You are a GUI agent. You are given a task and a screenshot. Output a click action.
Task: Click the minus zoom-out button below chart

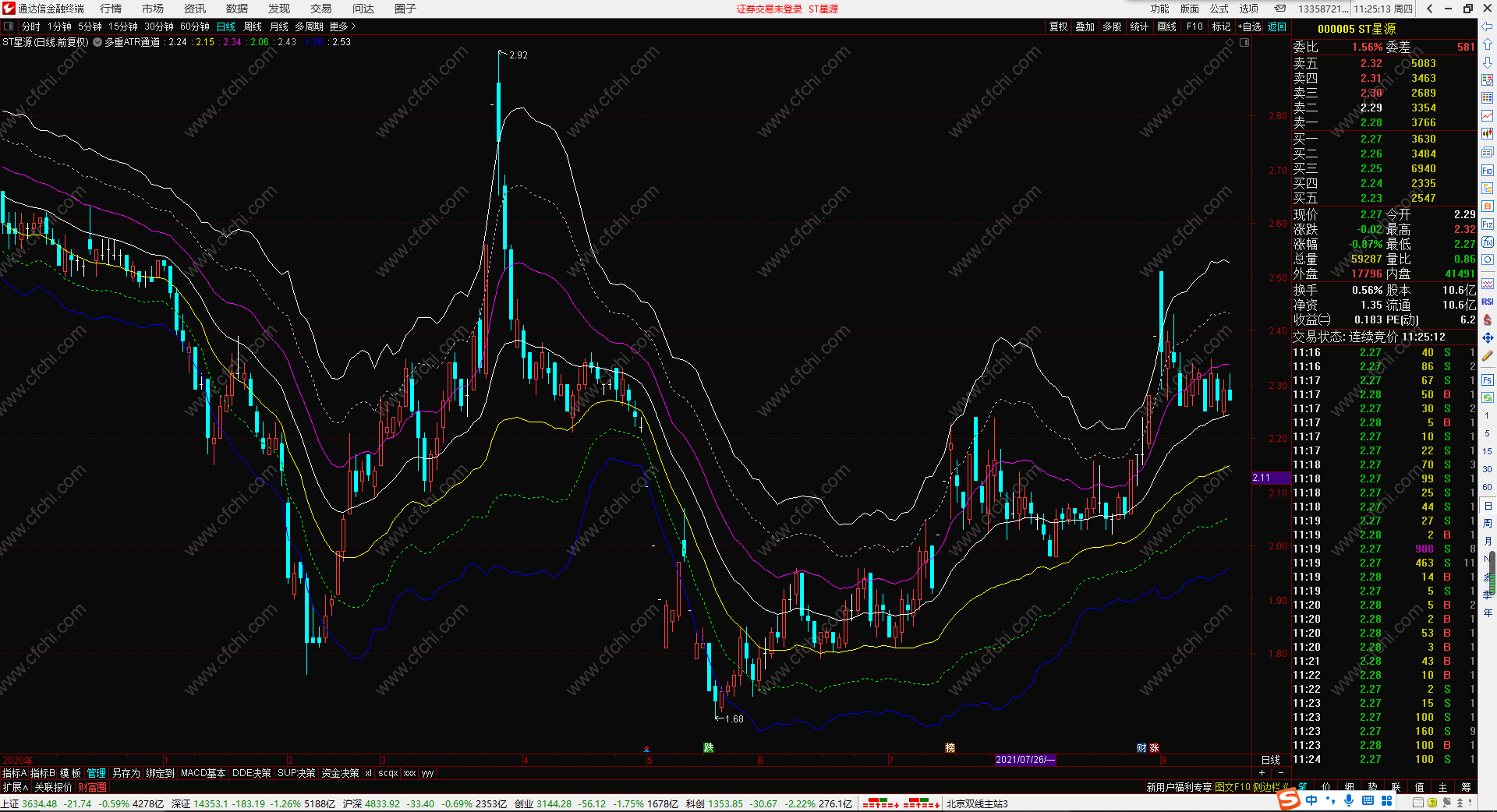(x=1281, y=773)
